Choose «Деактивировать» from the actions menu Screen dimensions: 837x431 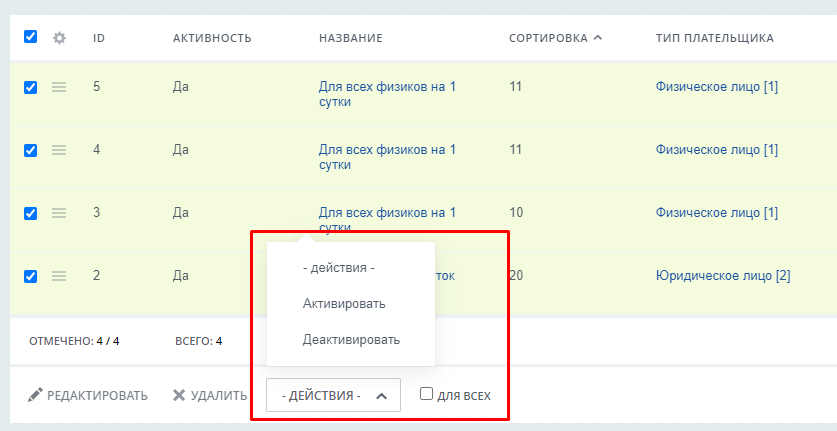click(351, 340)
